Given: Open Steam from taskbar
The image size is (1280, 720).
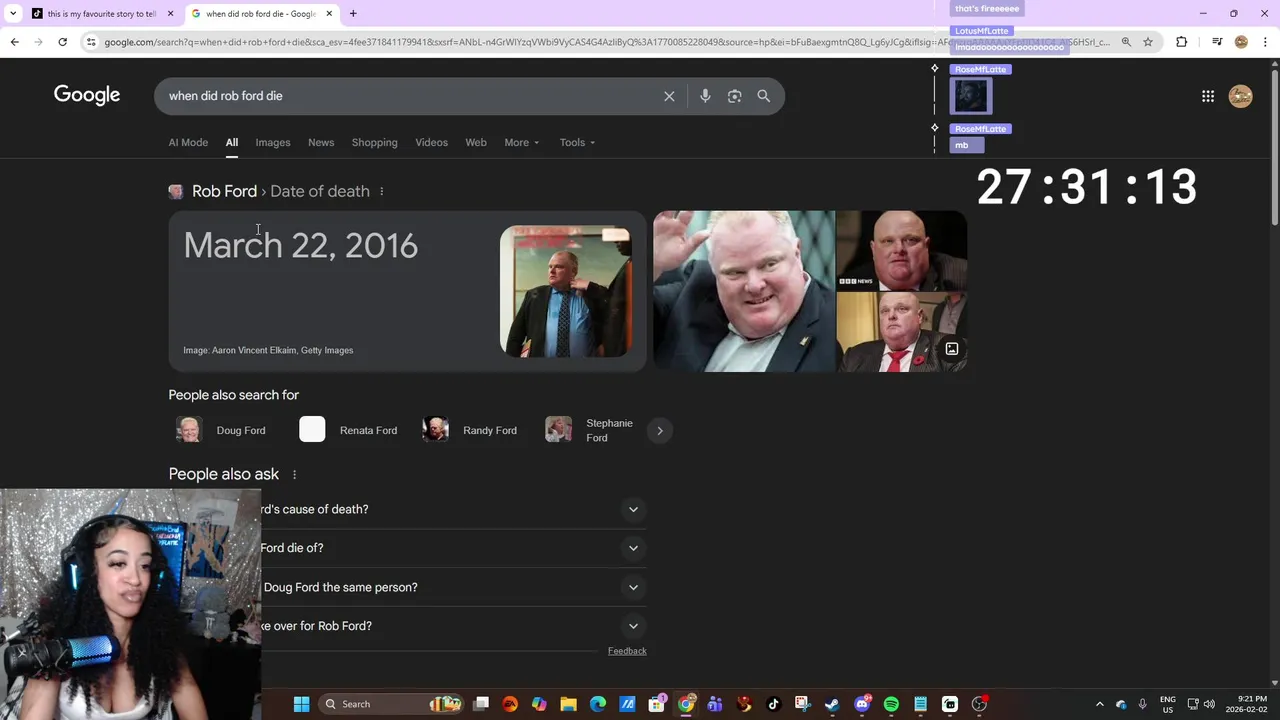Looking at the screenshot, I should (x=832, y=704).
